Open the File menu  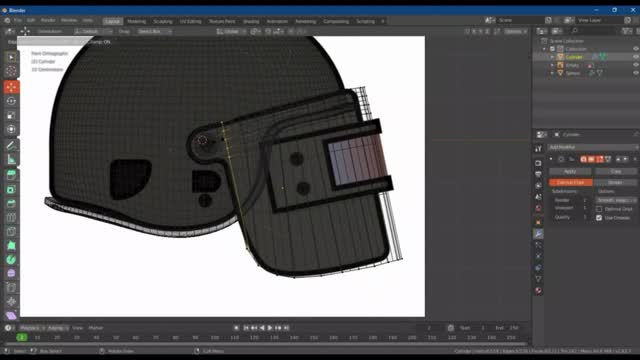(x=18, y=20)
